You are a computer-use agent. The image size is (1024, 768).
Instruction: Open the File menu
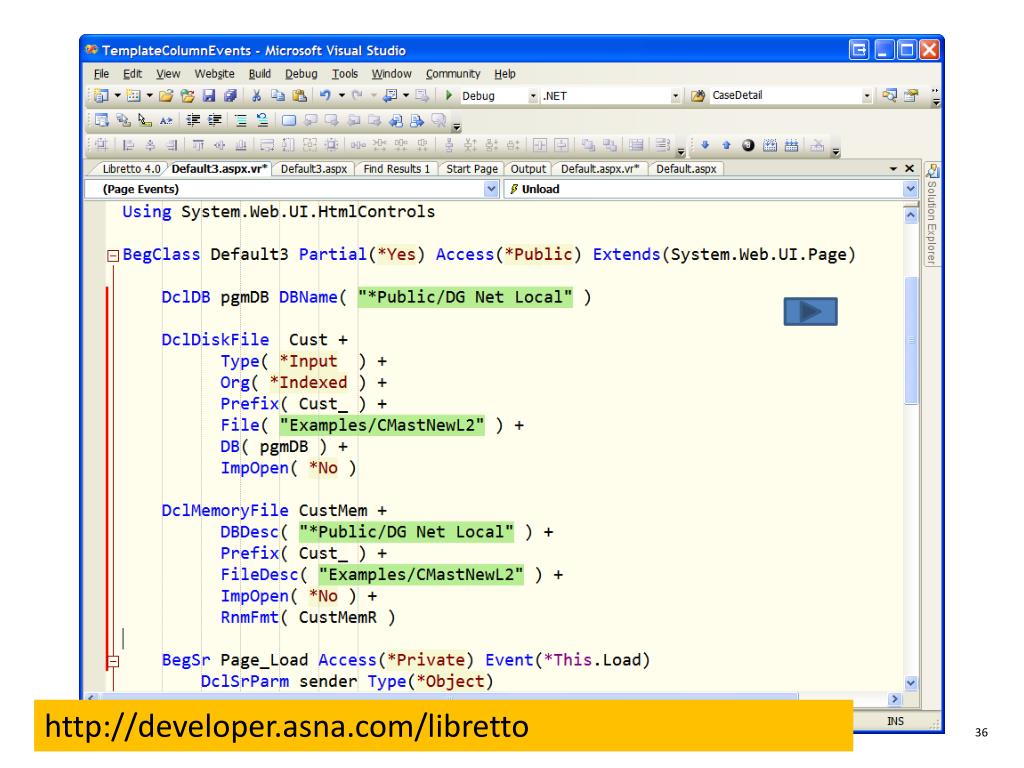click(x=101, y=74)
